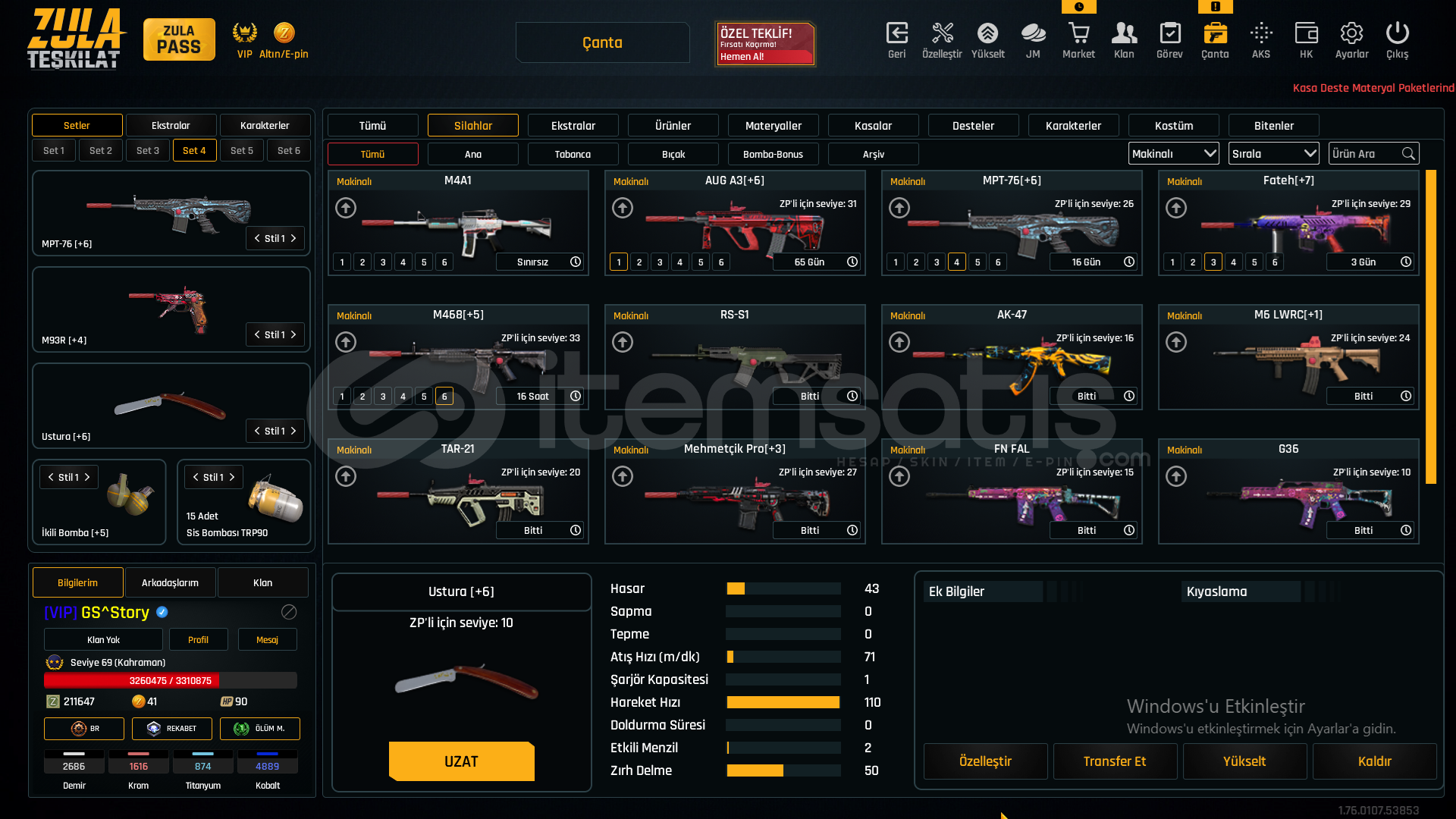The width and height of the screenshot is (1456, 819).
Task: Switch to Arkadaşlarım tab
Action: [171, 583]
